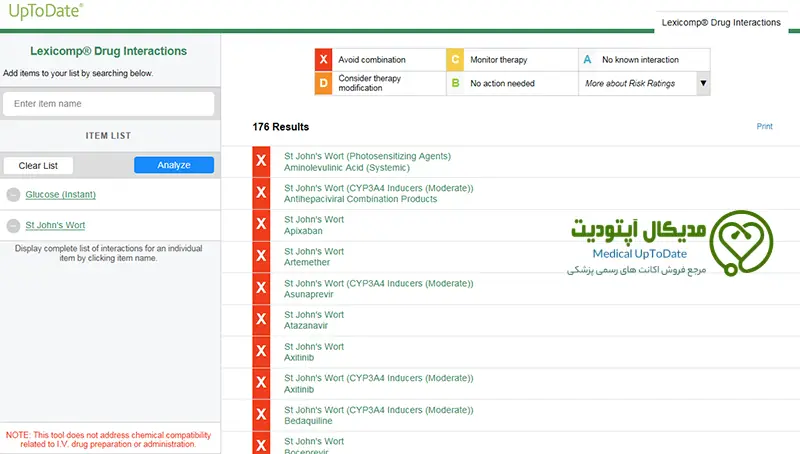
Task: Click the UpToDate logo
Action: 45,11
